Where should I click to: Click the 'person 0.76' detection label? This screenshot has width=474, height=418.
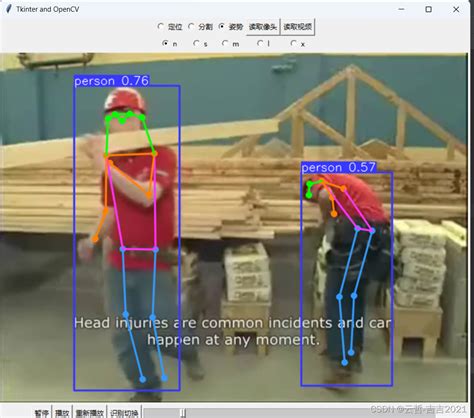tap(112, 81)
